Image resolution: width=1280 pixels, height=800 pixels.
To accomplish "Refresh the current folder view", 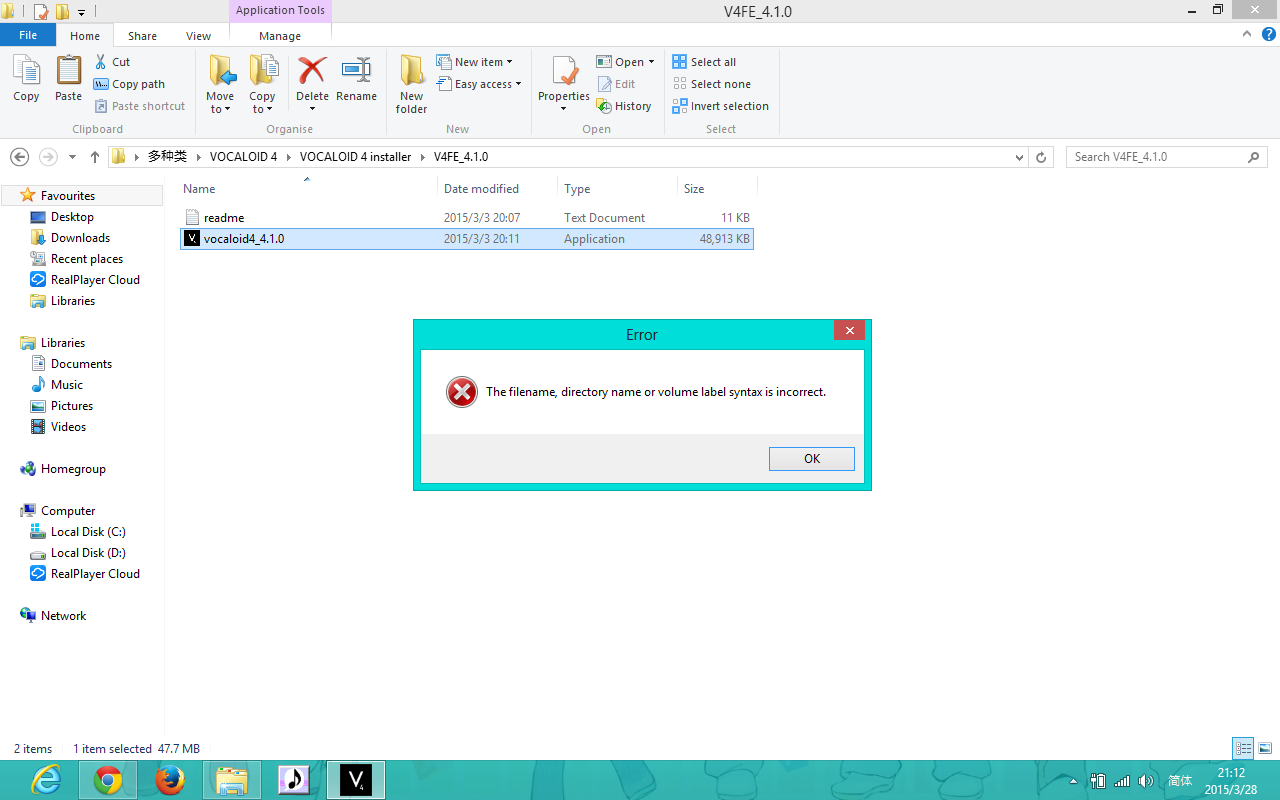I will pos(1041,157).
